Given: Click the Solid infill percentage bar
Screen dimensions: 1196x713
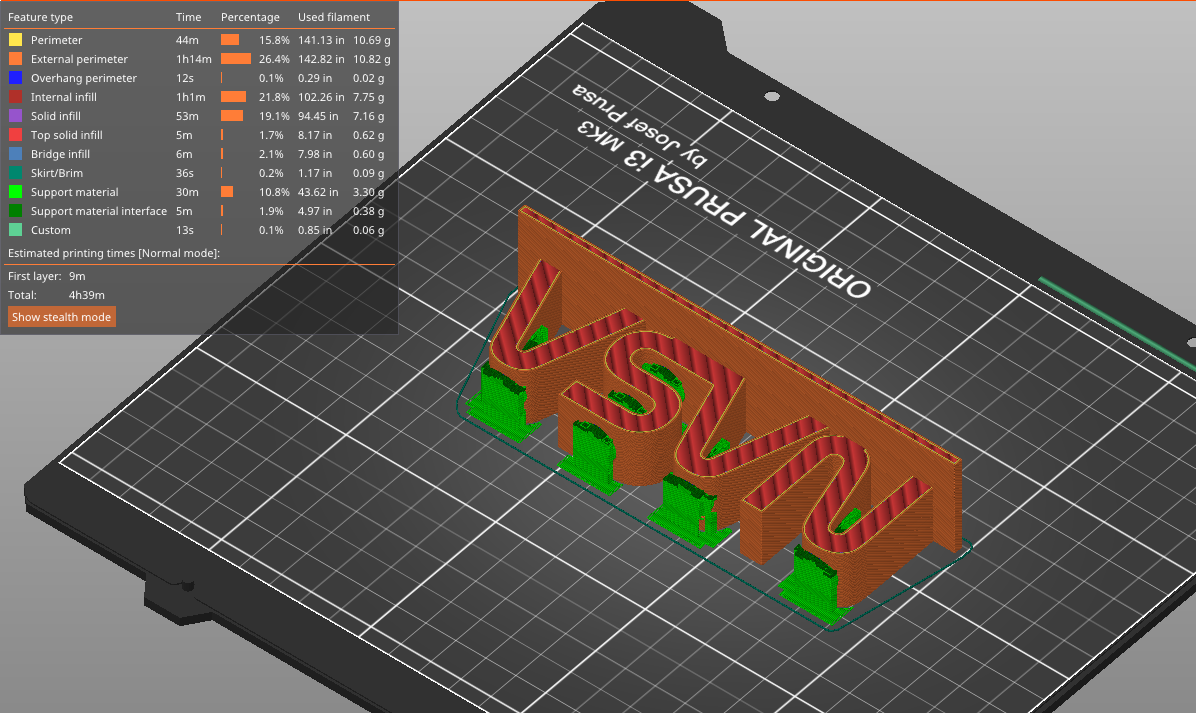Looking at the screenshot, I should click(232, 116).
